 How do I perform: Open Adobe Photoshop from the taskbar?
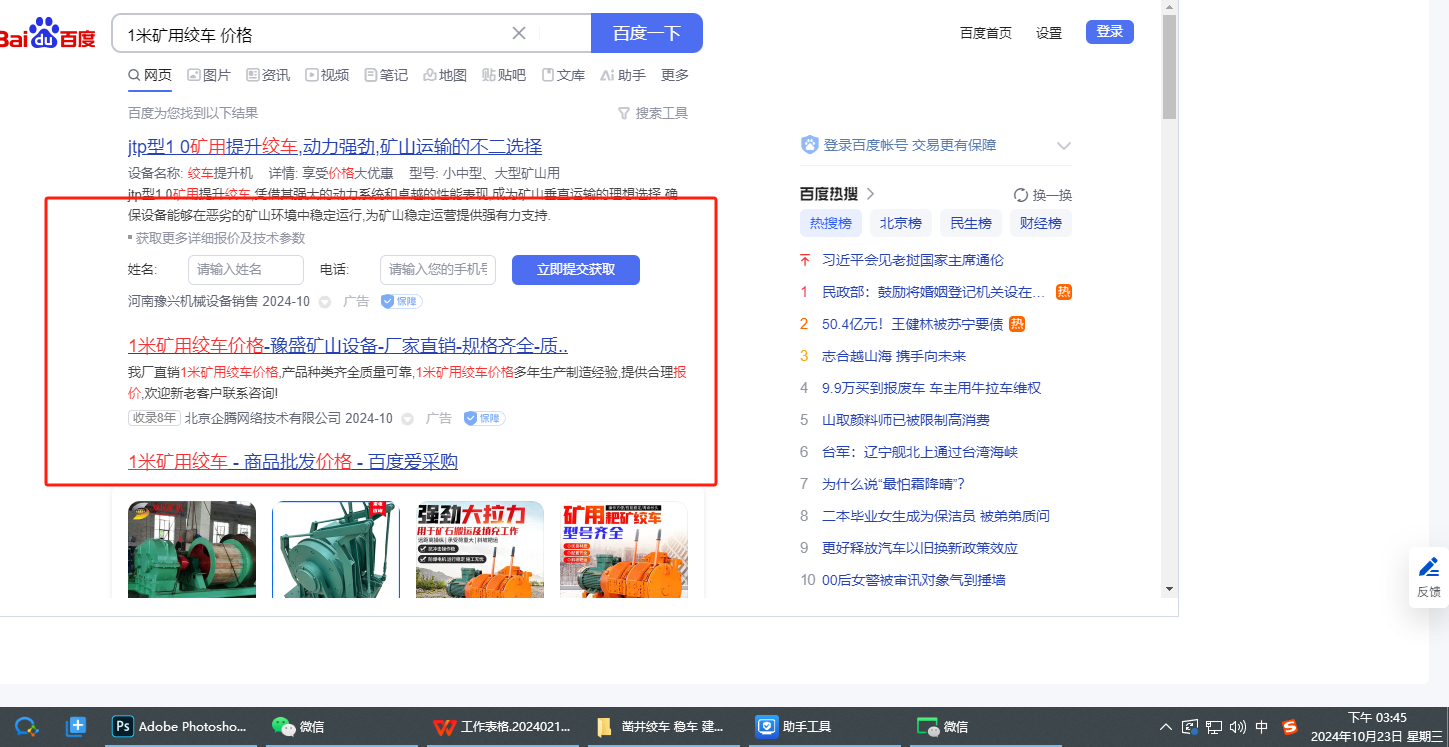point(180,727)
